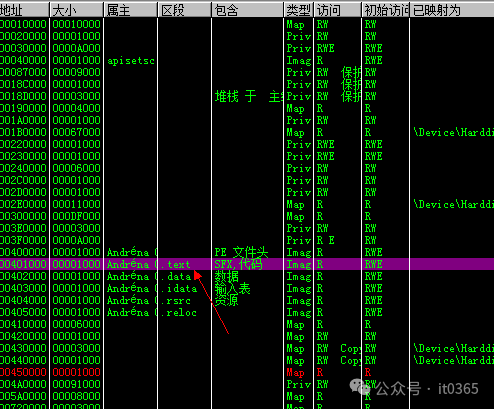Select the .idata section cell
Viewport: 494px width, 409px height.
179,288
